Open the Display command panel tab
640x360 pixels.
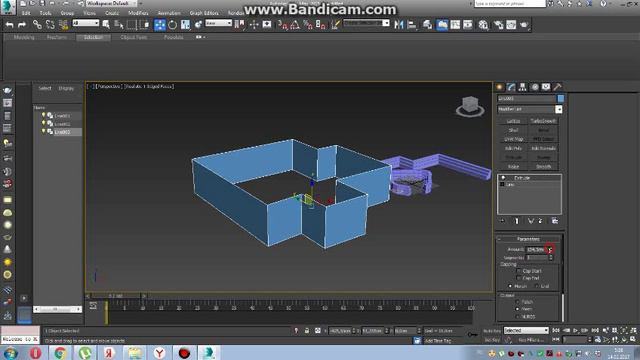[x=546, y=87]
